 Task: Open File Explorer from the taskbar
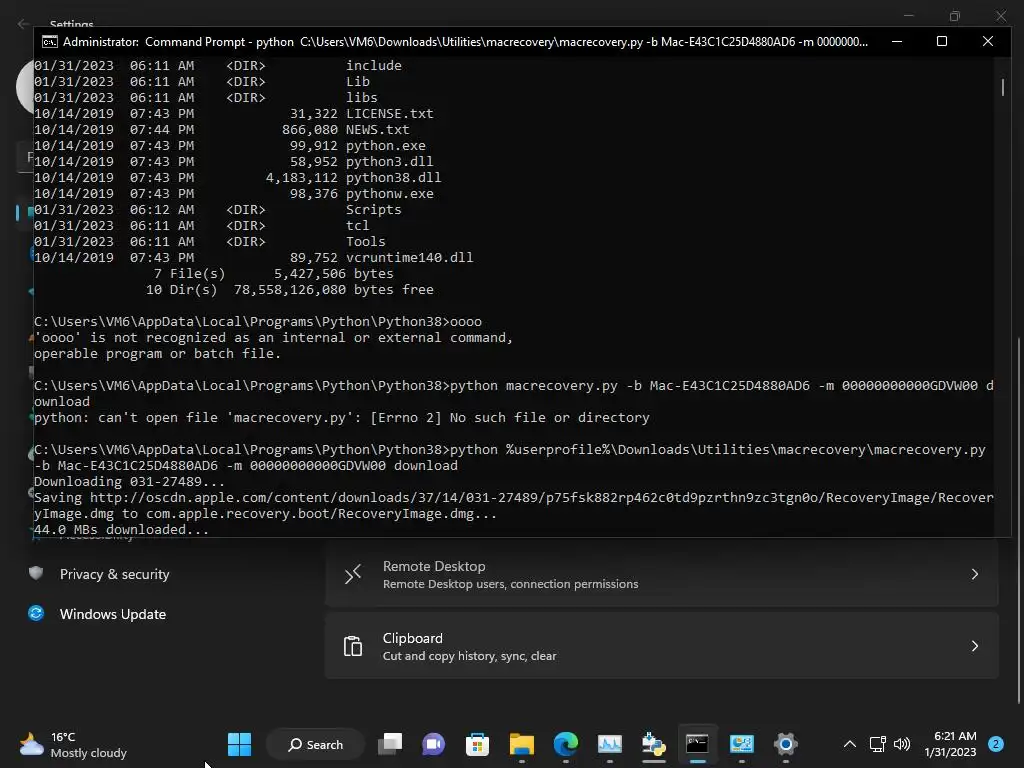pos(522,744)
